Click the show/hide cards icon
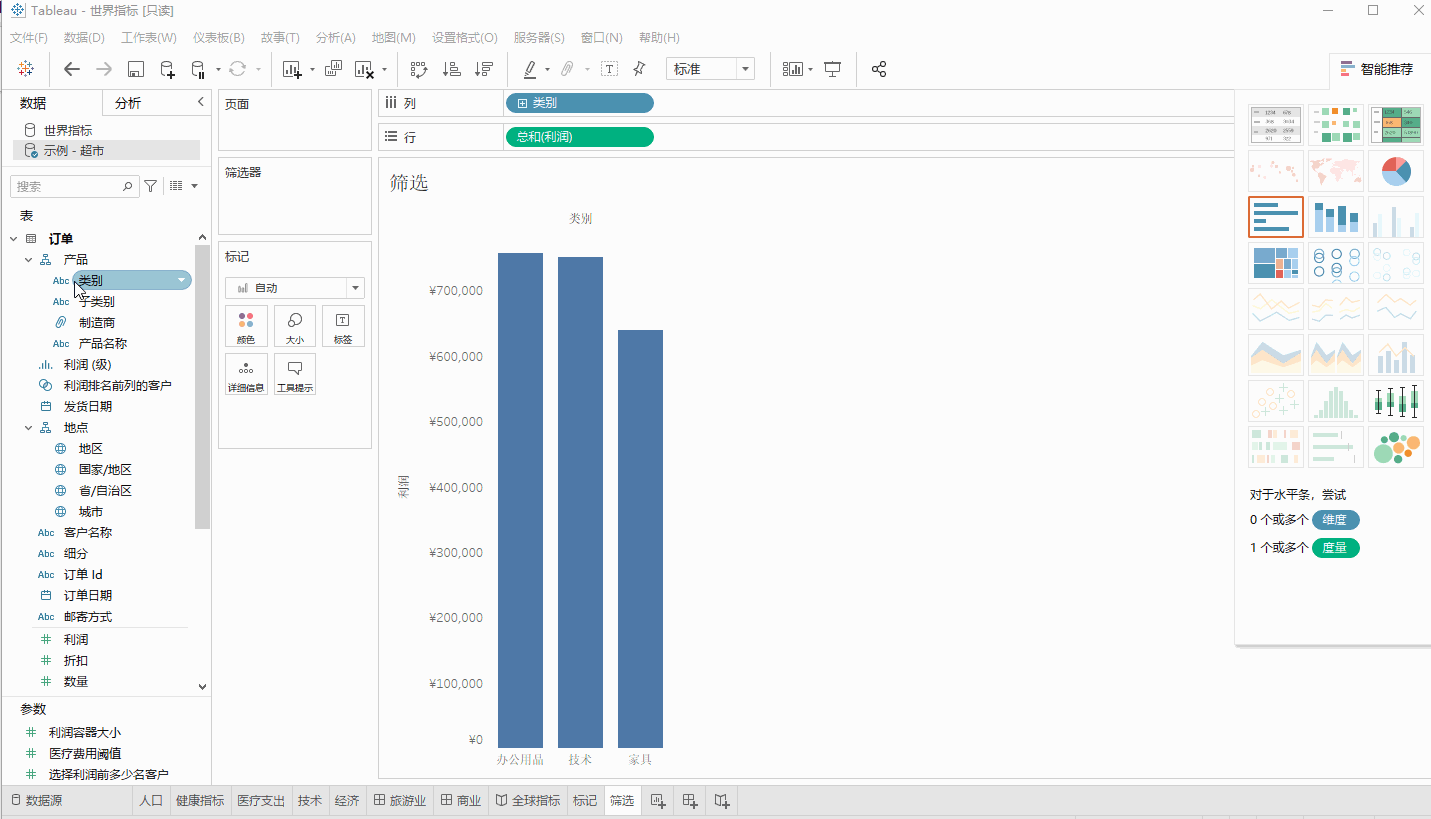This screenshot has height=819, width=1431. coord(793,69)
